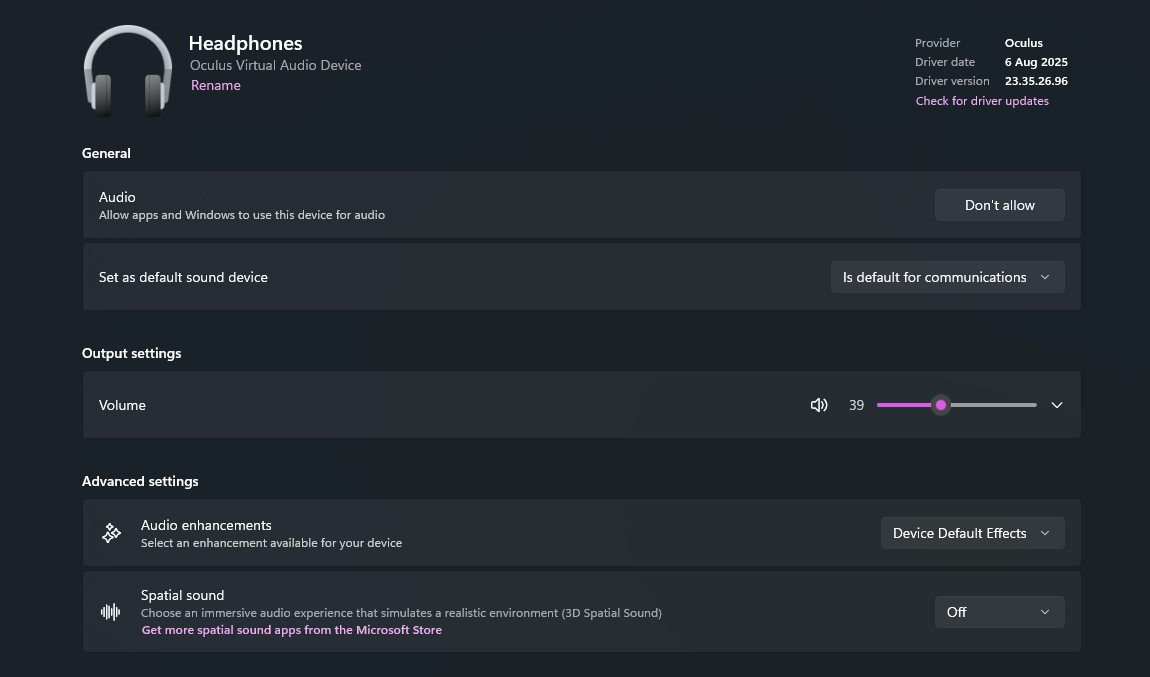The height and width of the screenshot is (677, 1150).
Task: Click the volume slider handle
Action: point(941,405)
